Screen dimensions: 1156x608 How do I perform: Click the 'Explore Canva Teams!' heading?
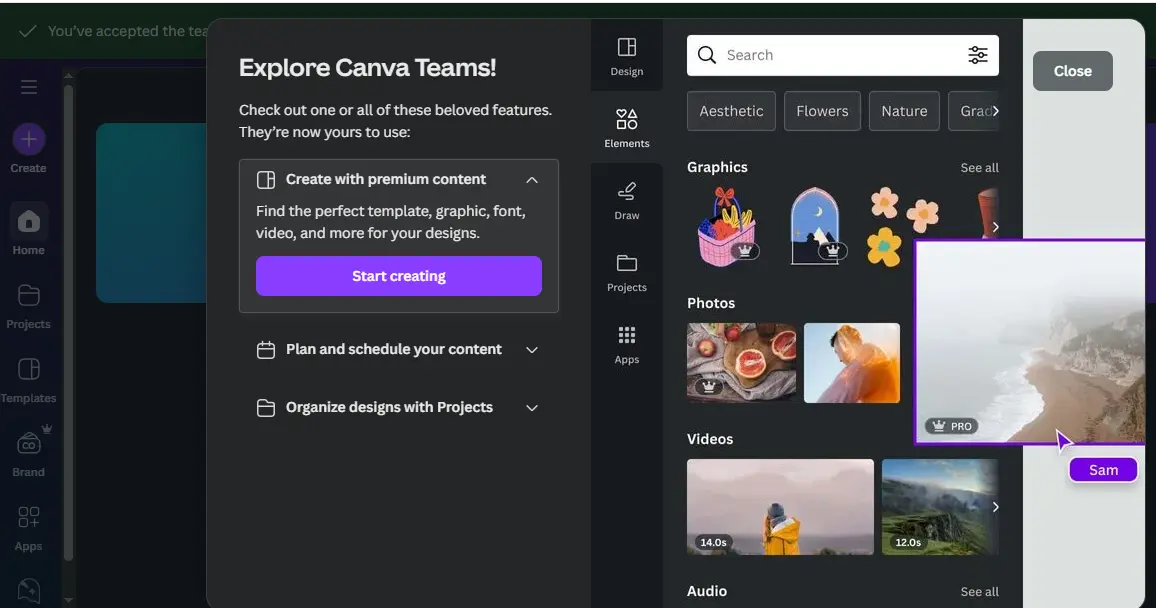[367, 68]
